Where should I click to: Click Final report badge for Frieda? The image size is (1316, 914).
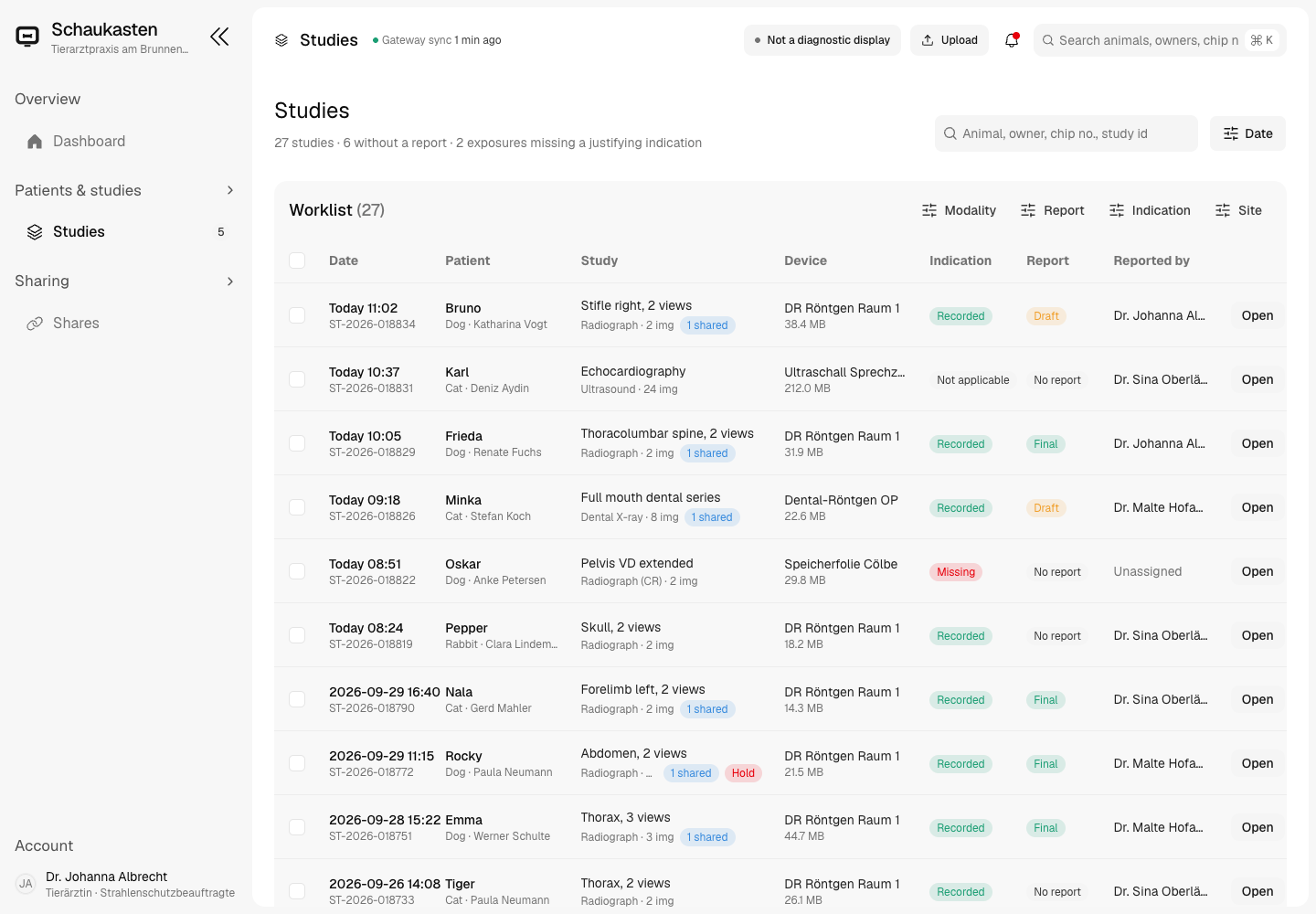click(1045, 444)
